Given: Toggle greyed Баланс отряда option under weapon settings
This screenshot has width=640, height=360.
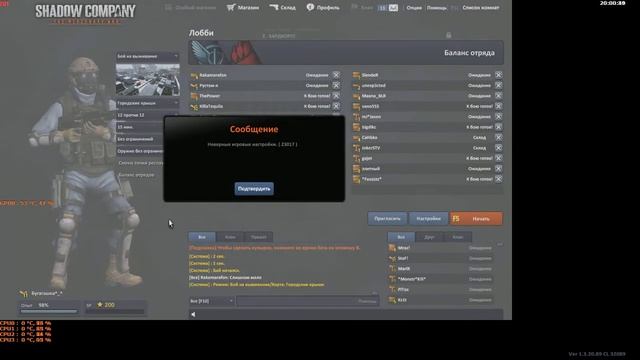Looking at the screenshot, I should pyautogui.click(x=136, y=175).
